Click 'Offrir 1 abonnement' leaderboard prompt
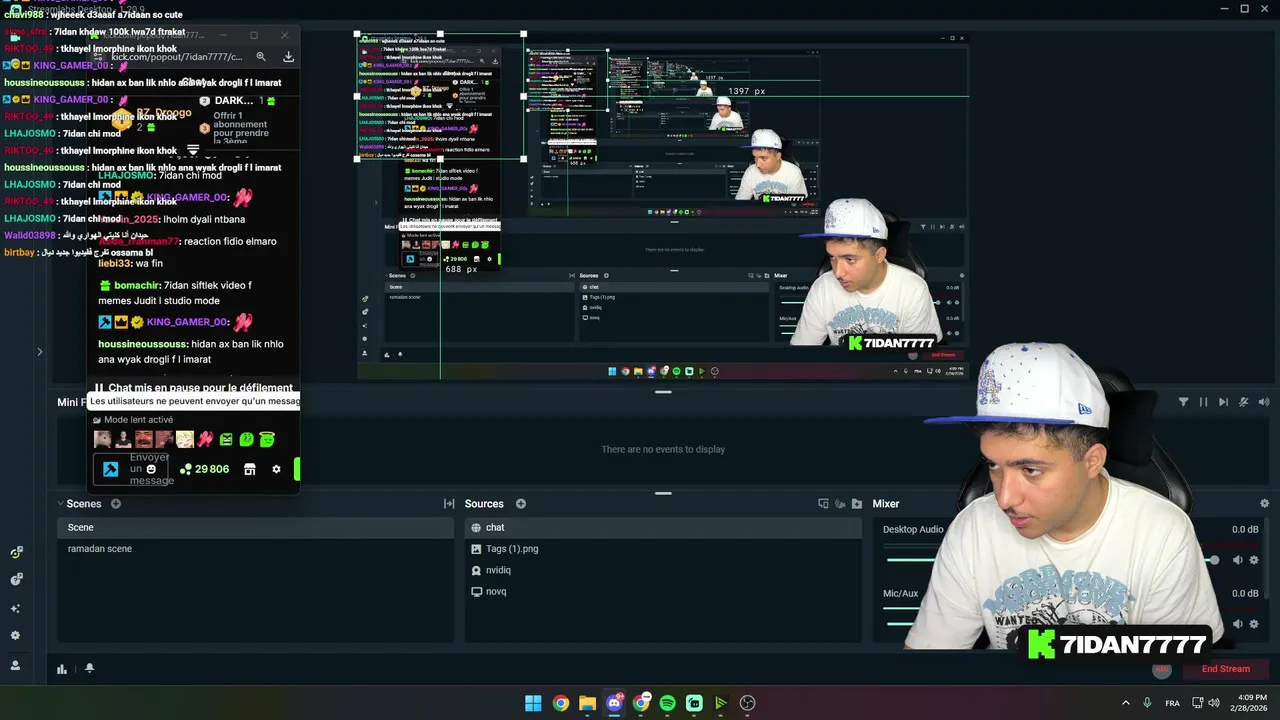Viewport: 1280px width, 720px height. pyautogui.click(x=240, y=128)
